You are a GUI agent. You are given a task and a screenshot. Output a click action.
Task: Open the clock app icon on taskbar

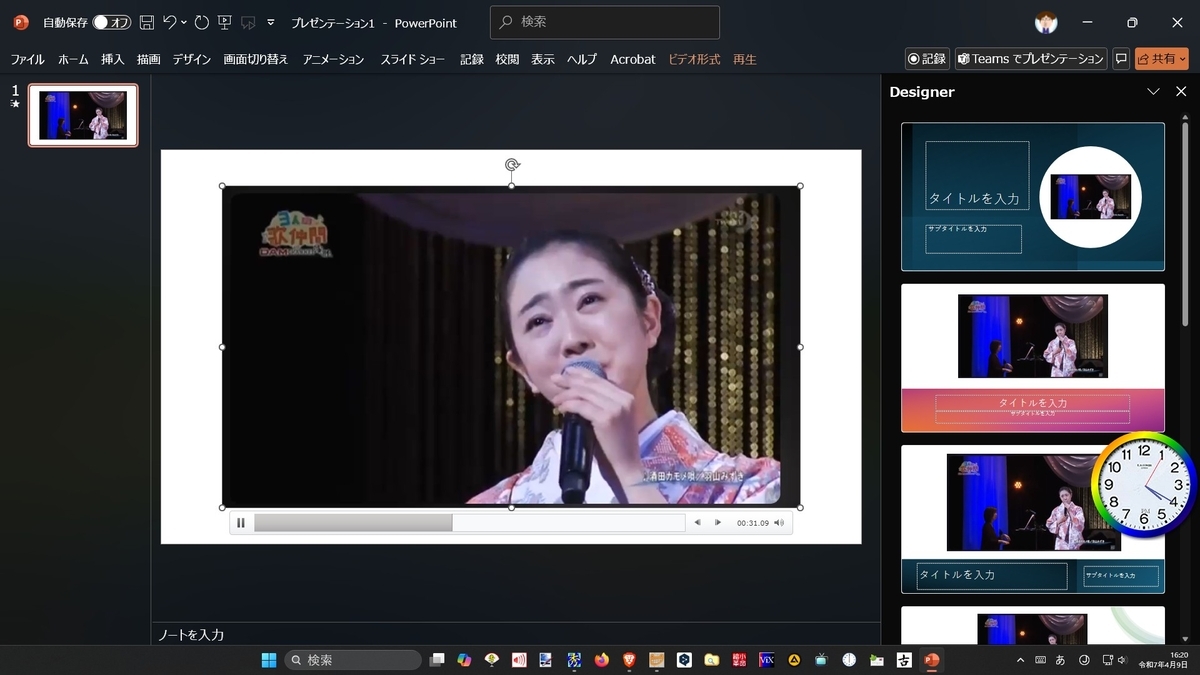849,660
